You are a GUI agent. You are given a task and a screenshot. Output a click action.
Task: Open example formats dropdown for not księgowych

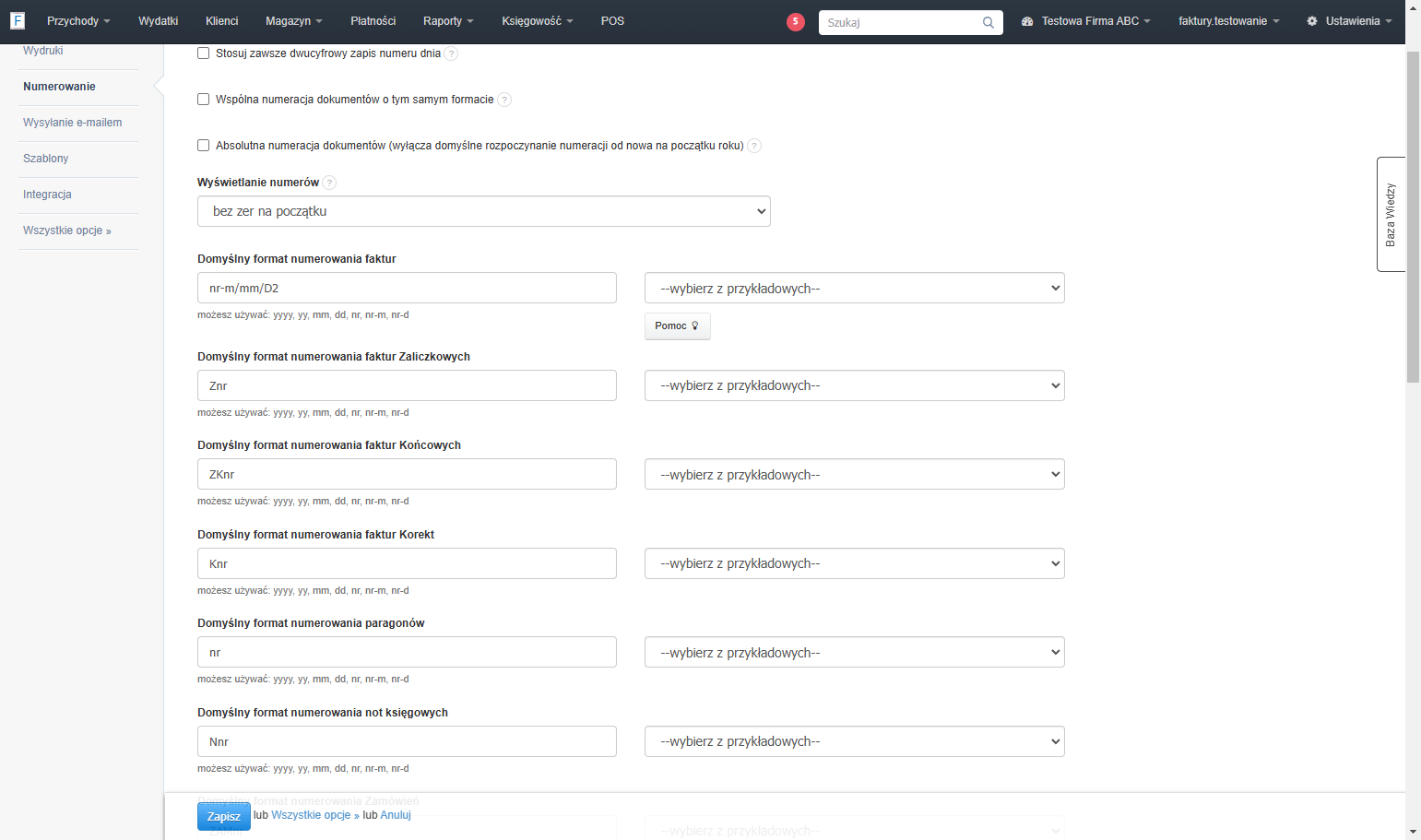coord(855,741)
